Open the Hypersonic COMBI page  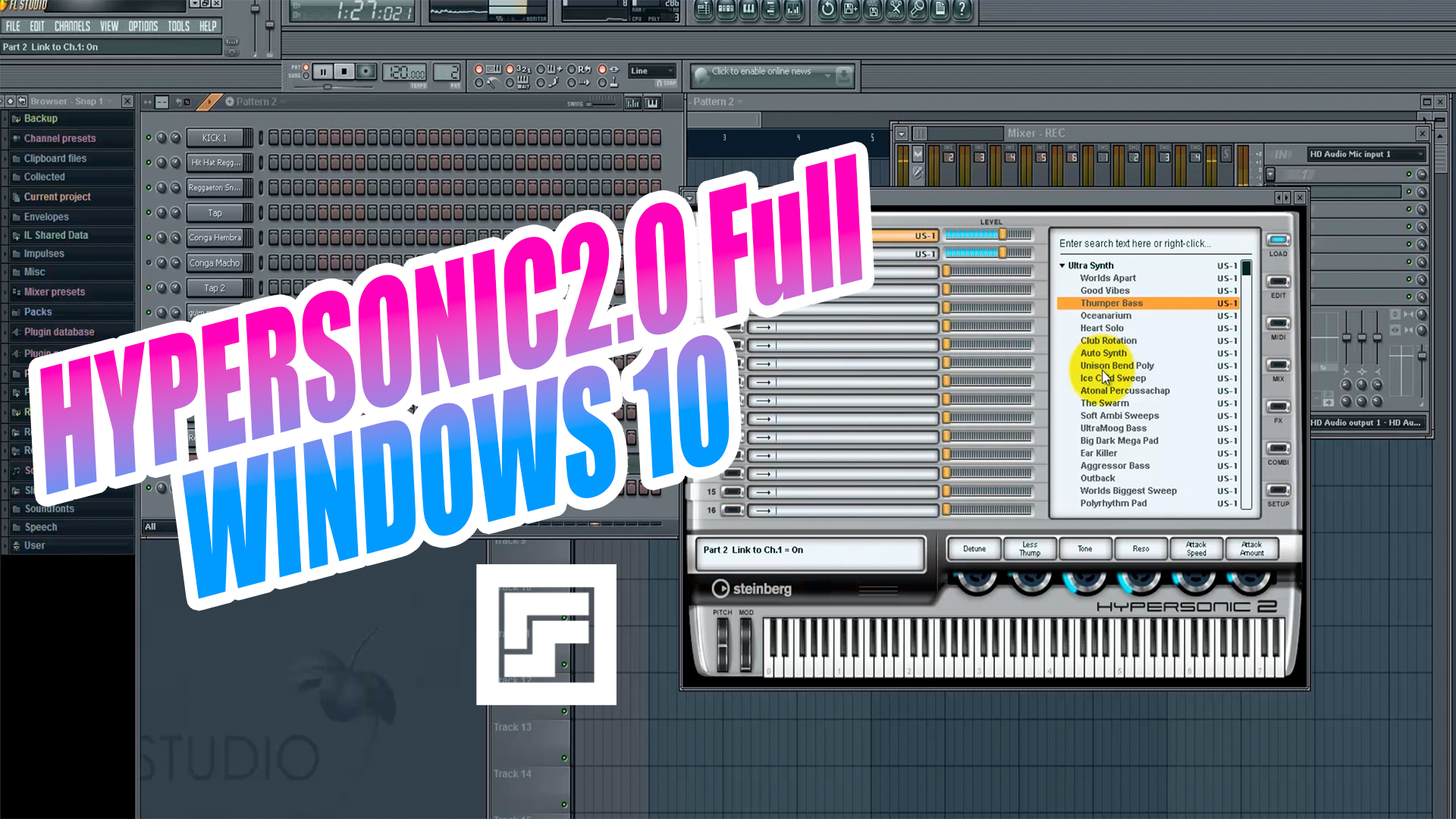[x=1279, y=450]
